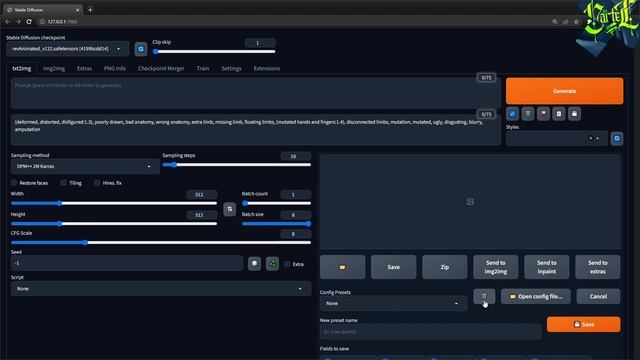Viewport: 640px width, 360px height.
Task: Expand the Styles dropdown arrow
Action: [x=598, y=138]
